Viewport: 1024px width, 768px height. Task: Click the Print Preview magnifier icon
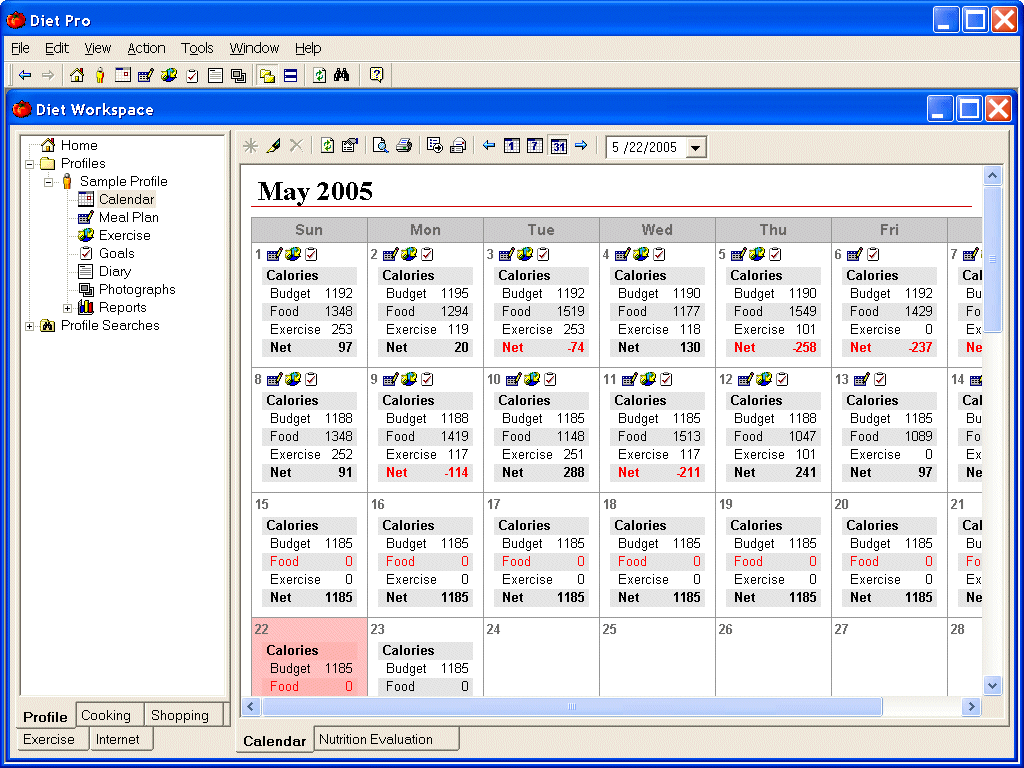380,146
